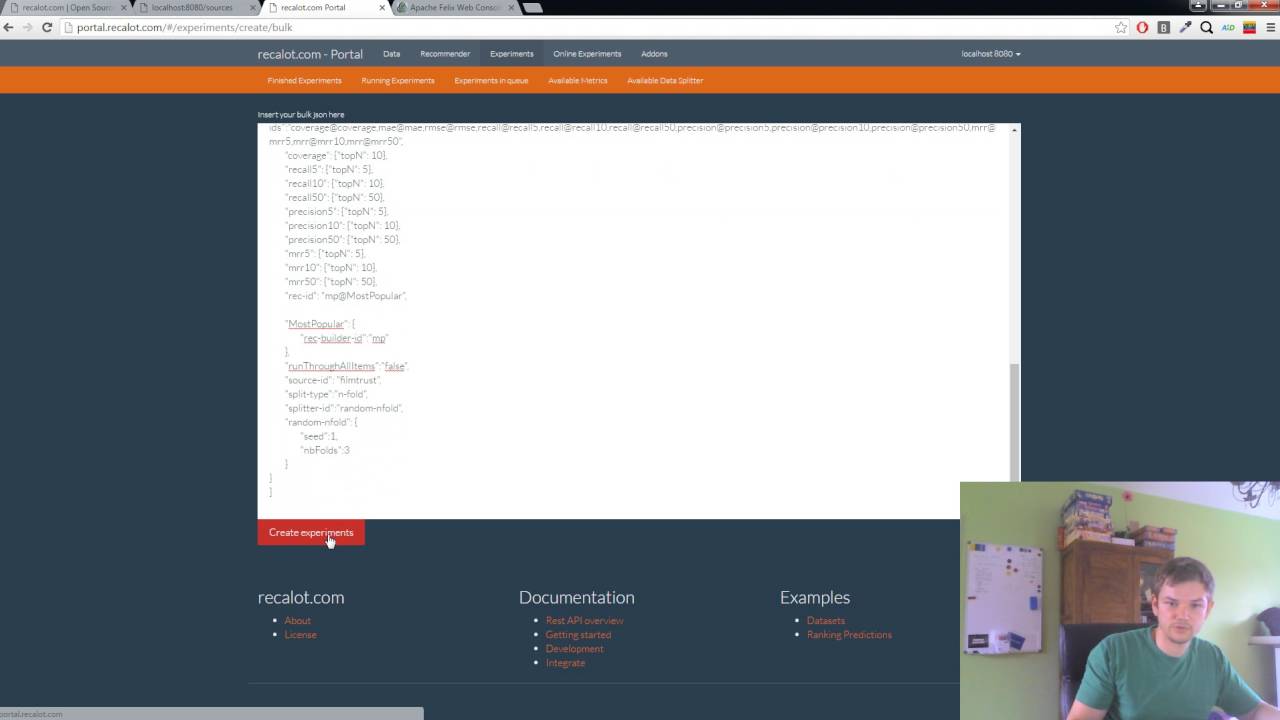View Available Data Splitter
1280x720 pixels.
(665, 80)
